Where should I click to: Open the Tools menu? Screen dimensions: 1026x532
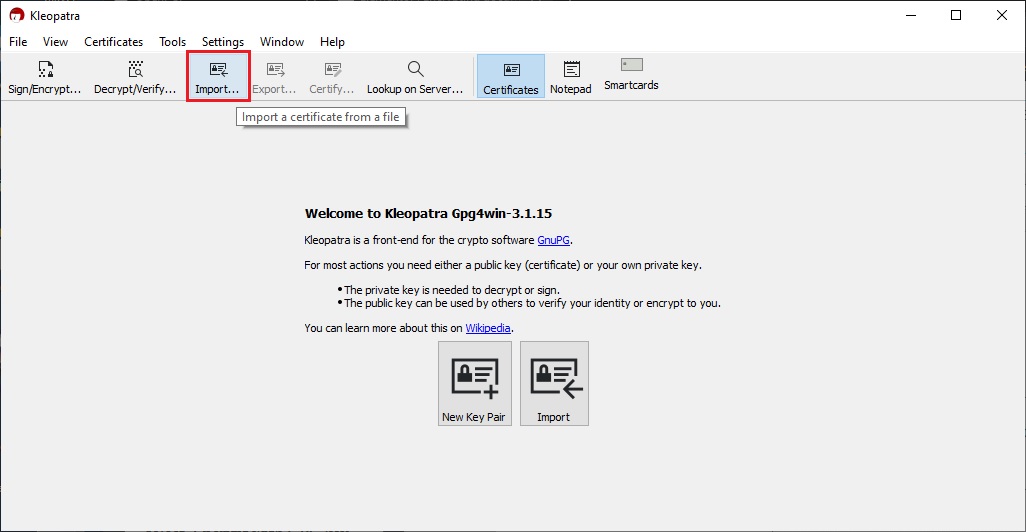172,42
